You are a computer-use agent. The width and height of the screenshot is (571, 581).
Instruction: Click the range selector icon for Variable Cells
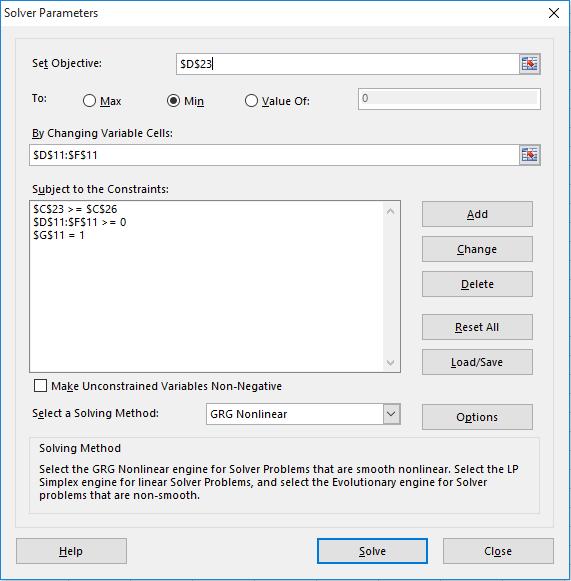coord(529,155)
